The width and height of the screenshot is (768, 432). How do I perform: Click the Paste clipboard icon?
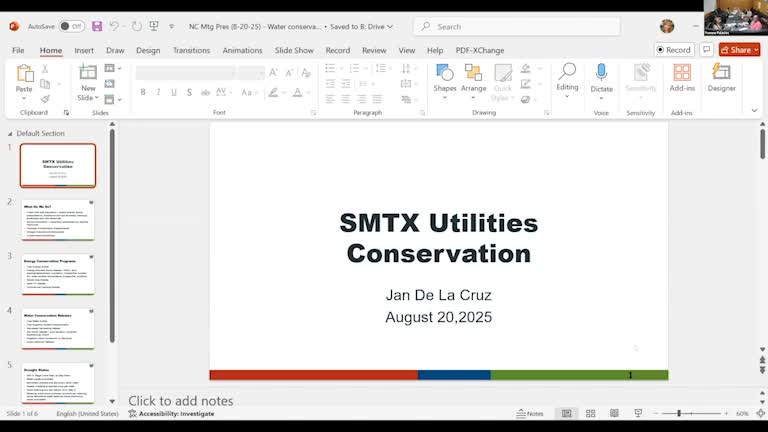pos(24,73)
